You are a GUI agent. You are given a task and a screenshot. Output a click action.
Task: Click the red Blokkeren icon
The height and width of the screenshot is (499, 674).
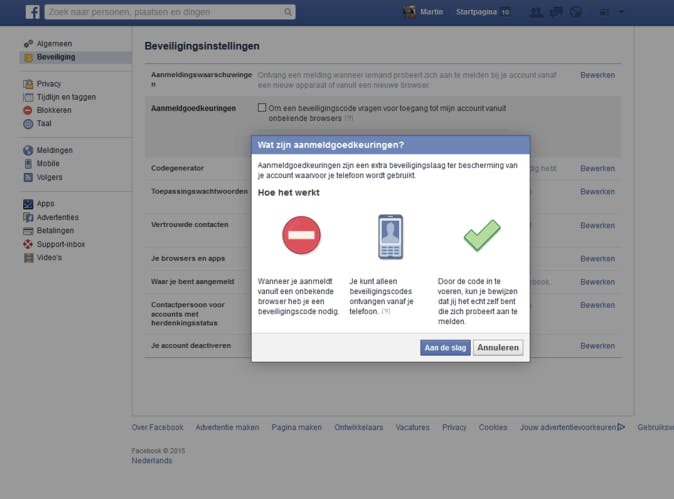point(28,110)
